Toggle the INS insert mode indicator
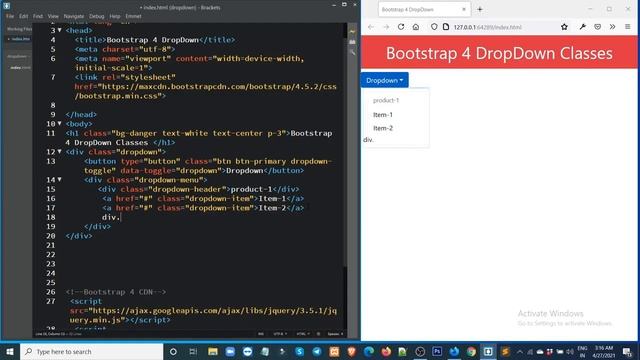Screen dimensions: 640x360 [x=260, y=334]
